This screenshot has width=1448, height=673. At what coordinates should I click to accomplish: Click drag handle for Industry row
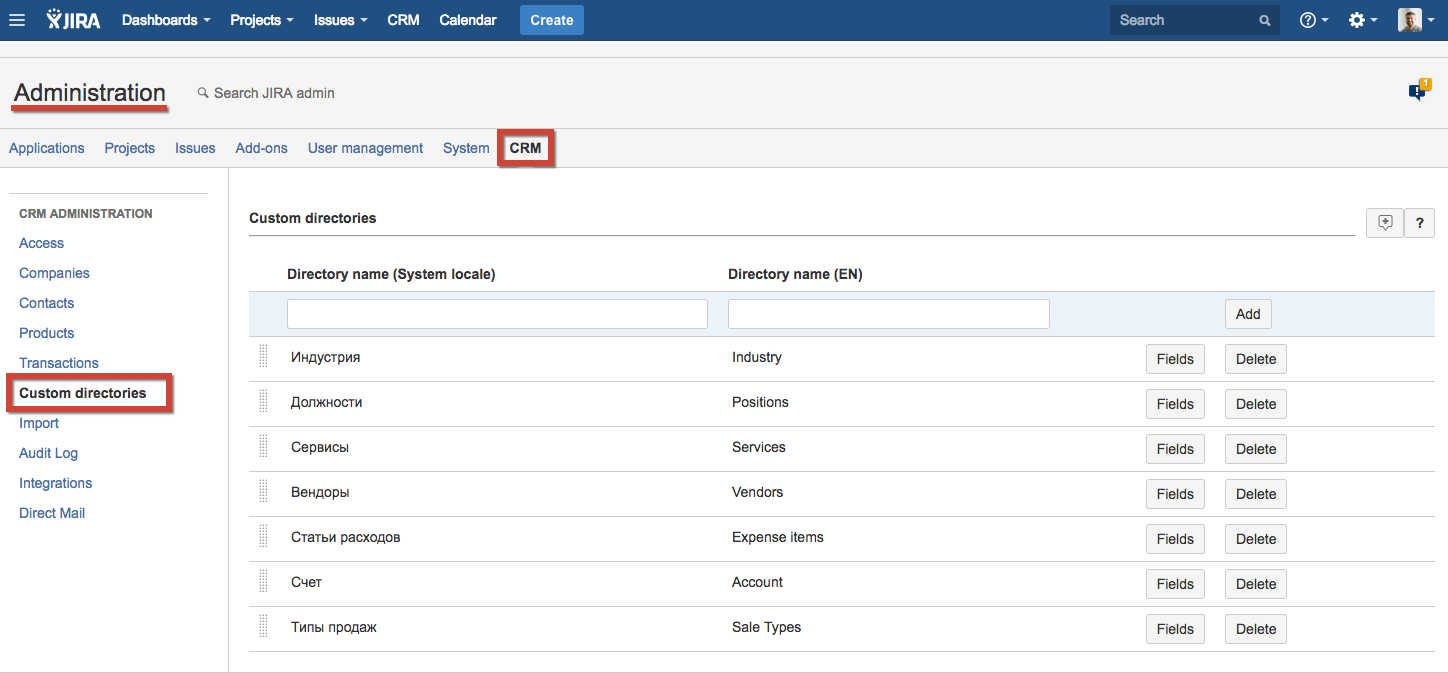tap(264, 357)
